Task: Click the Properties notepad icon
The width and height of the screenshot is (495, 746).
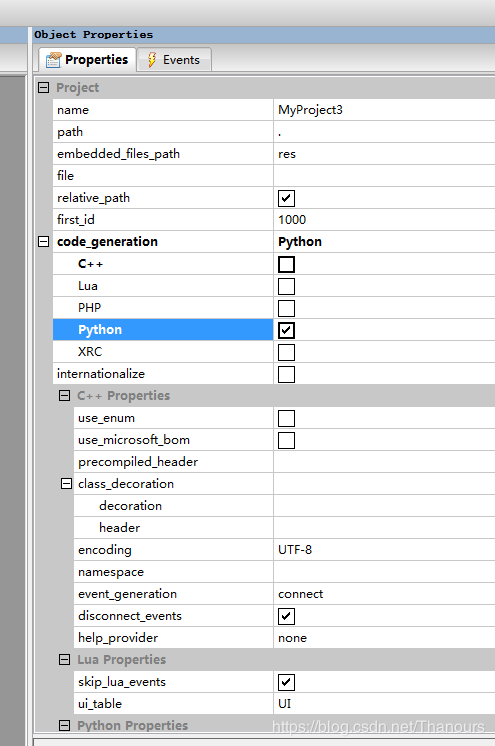Action: [x=53, y=60]
